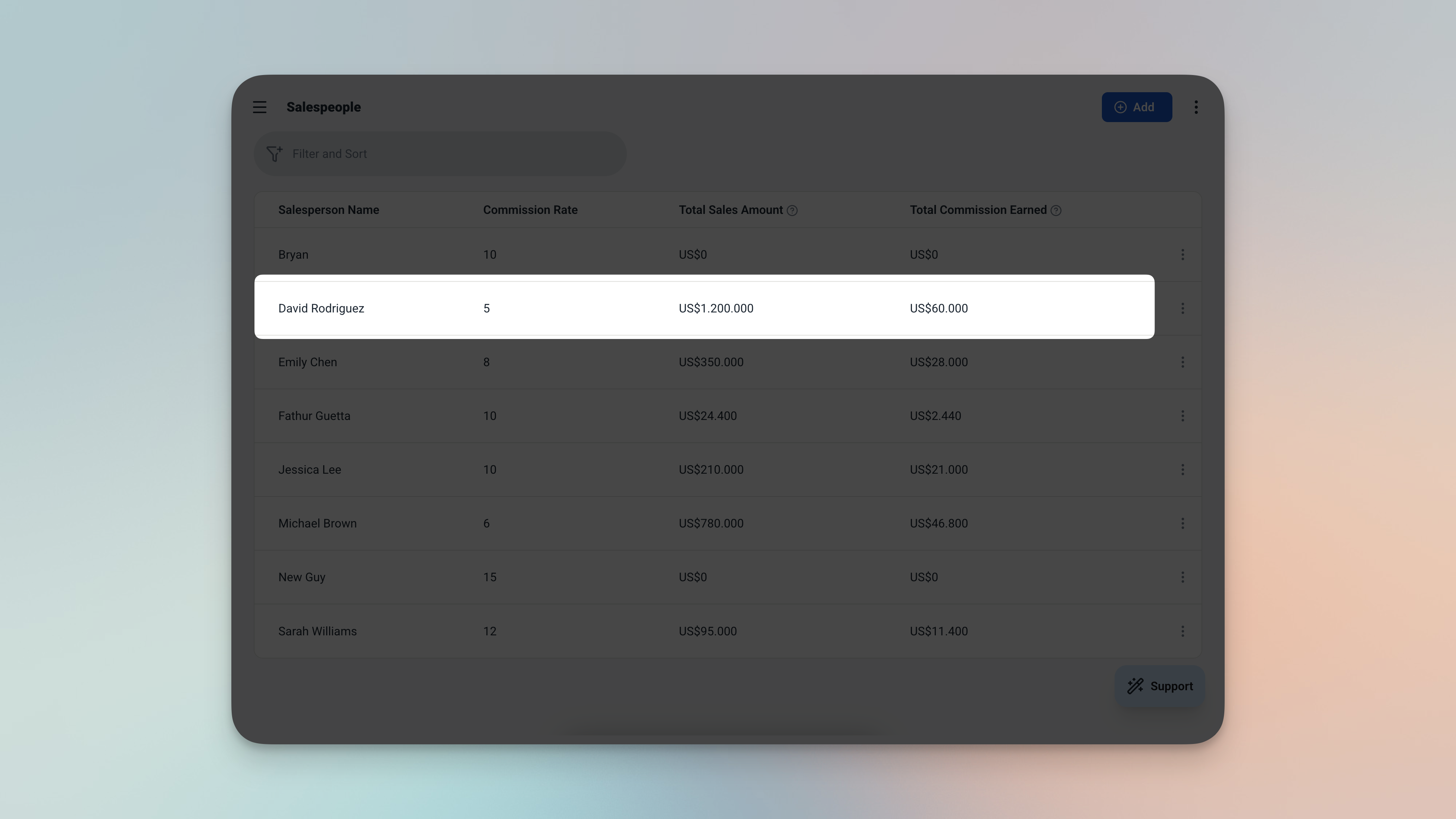The image size is (1456, 819).
Task: Click the Add button
Action: (x=1137, y=107)
